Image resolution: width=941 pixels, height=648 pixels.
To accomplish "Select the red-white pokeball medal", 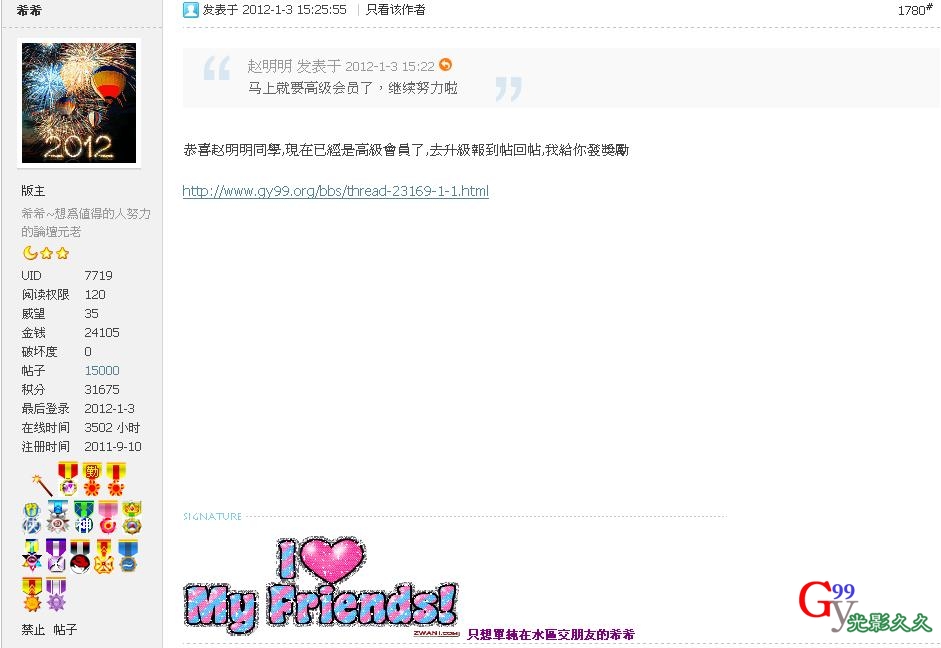I will click(x=80, y=555).
